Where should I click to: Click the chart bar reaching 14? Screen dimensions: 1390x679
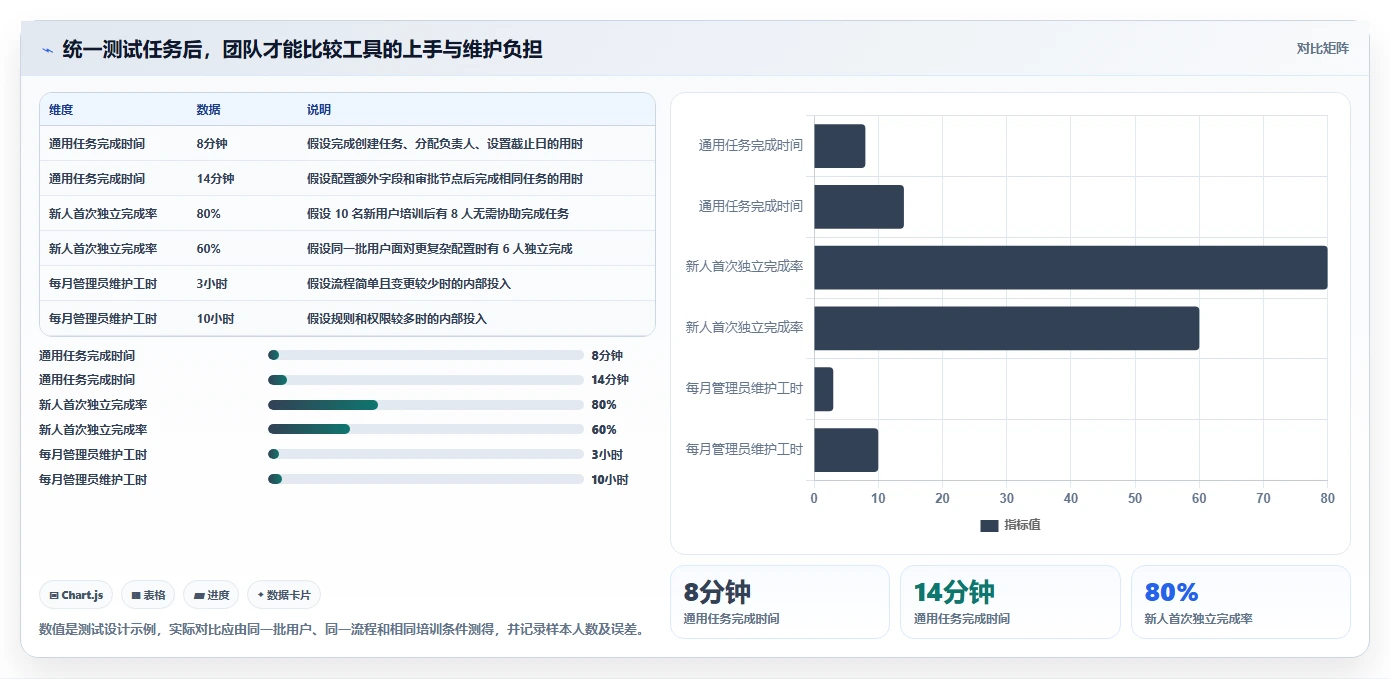point(859,207)
